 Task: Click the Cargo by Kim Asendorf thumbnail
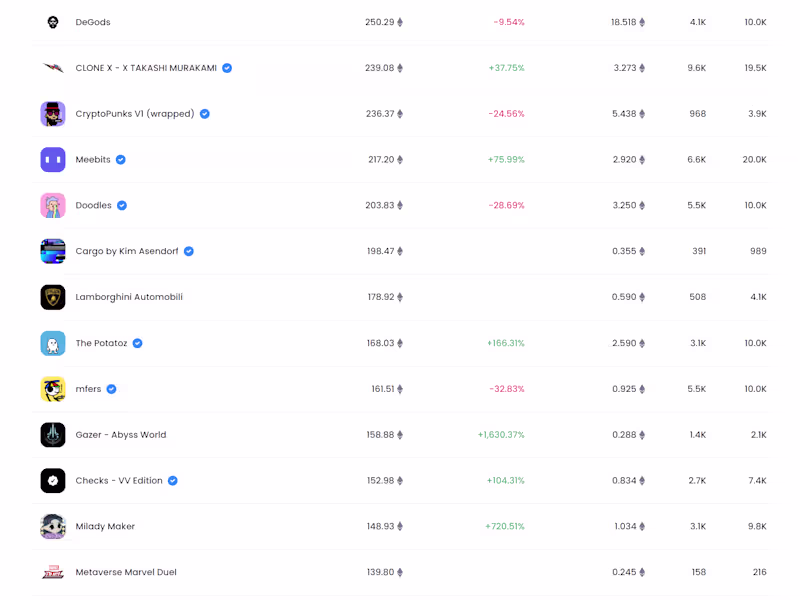click(x=53, y=251)
